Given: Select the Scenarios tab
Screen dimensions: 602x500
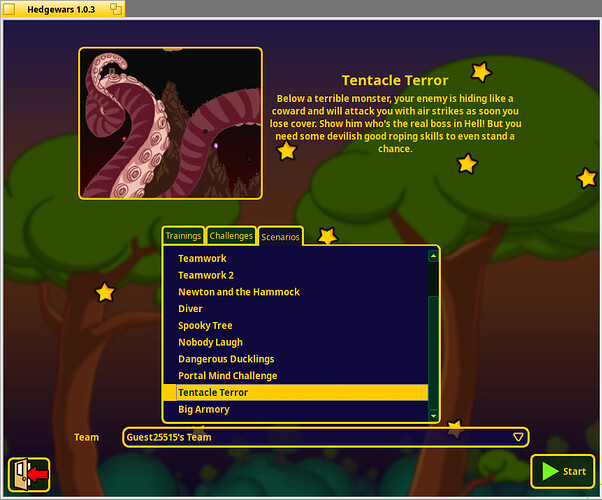Looking at the screenshot, I should (280, 237).
